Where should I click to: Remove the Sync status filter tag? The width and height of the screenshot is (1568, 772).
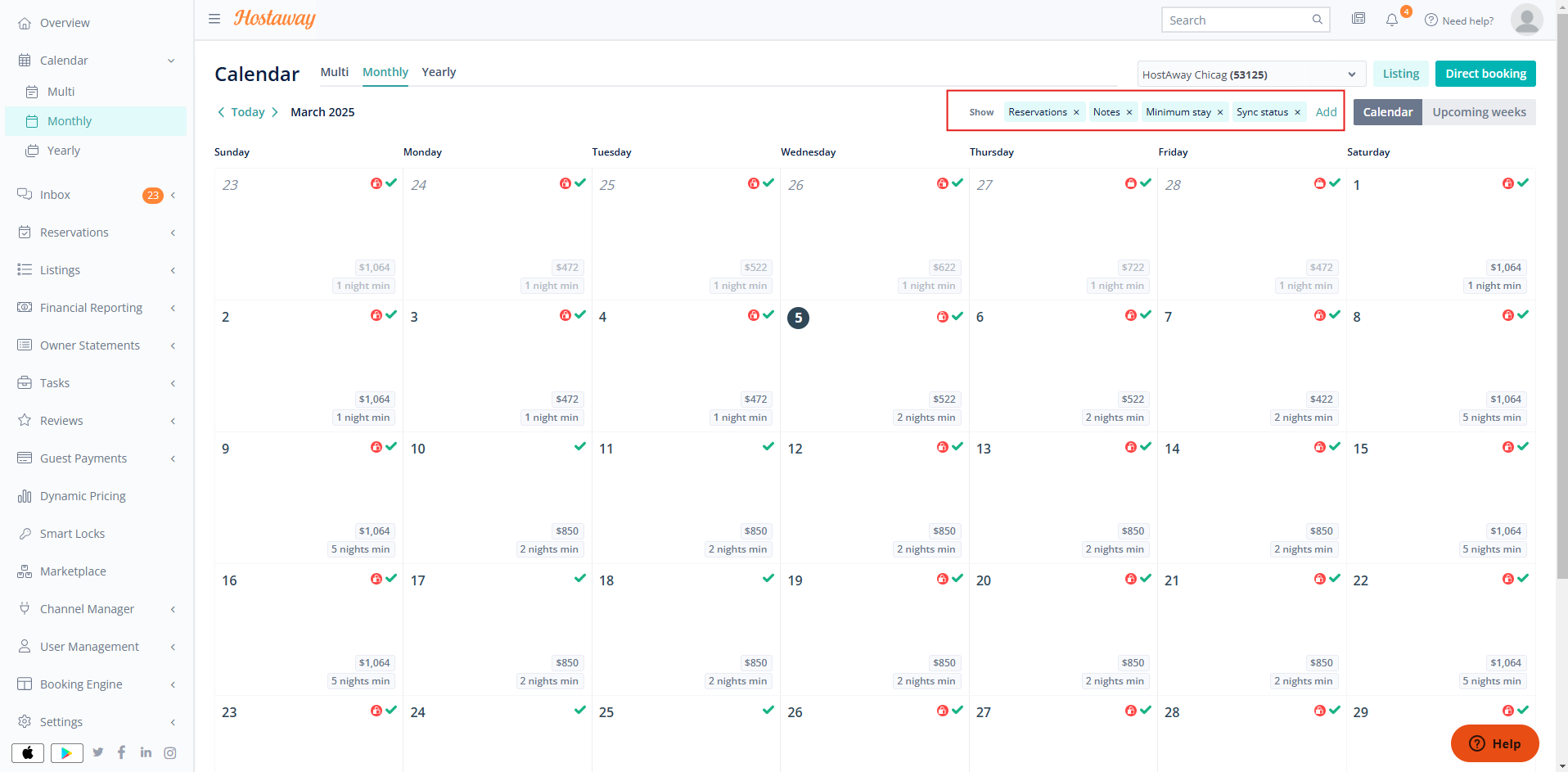click(x=1297, y=112)
